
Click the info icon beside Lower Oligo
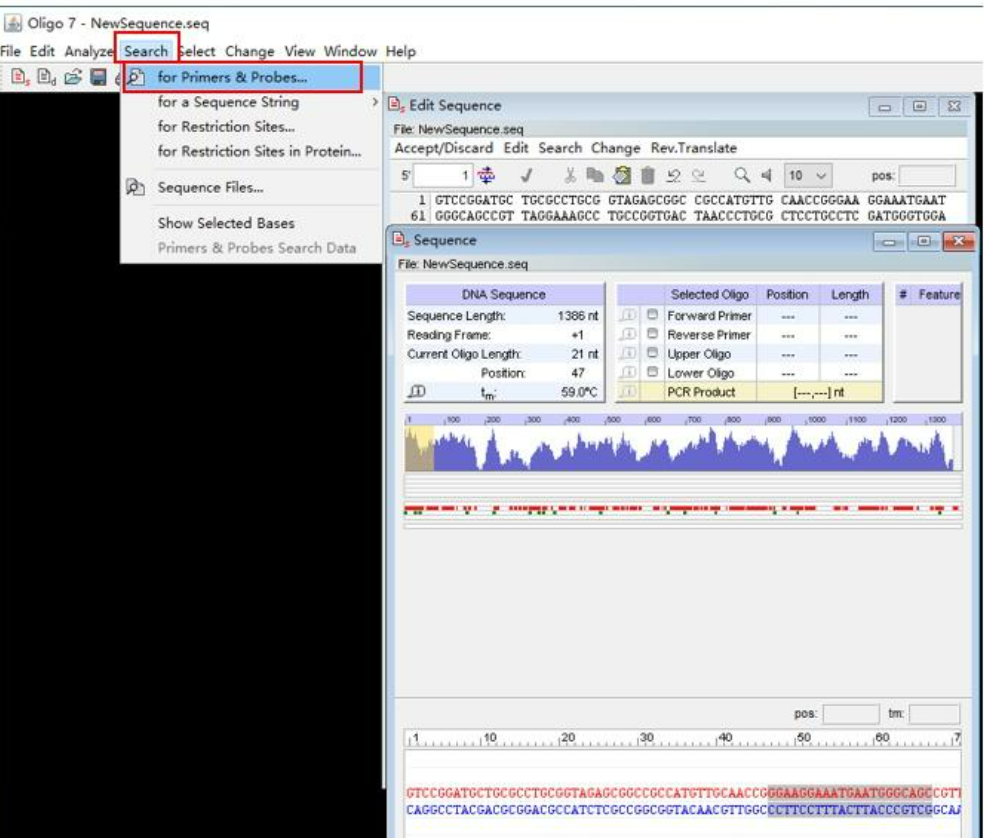click(628, 372)
